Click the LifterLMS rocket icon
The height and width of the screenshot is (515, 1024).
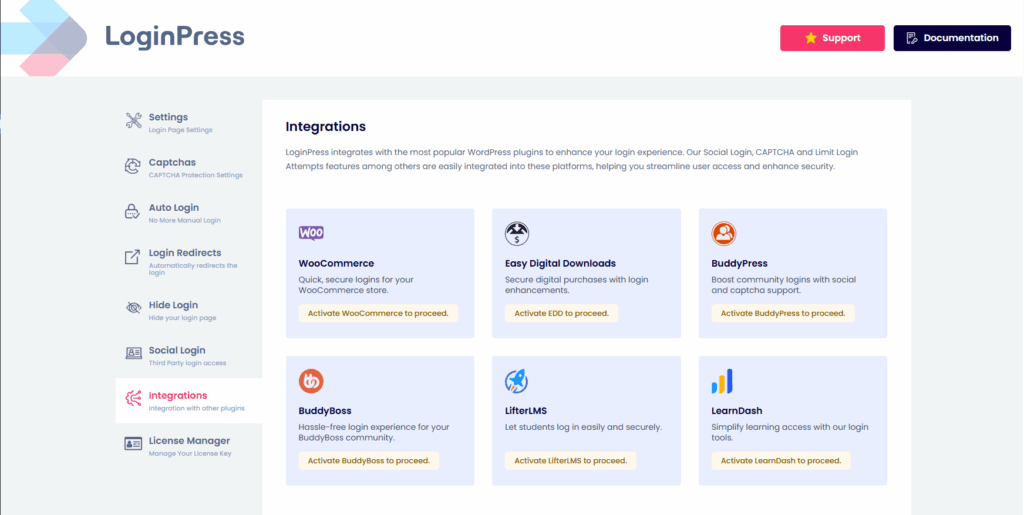pos(517,381)
